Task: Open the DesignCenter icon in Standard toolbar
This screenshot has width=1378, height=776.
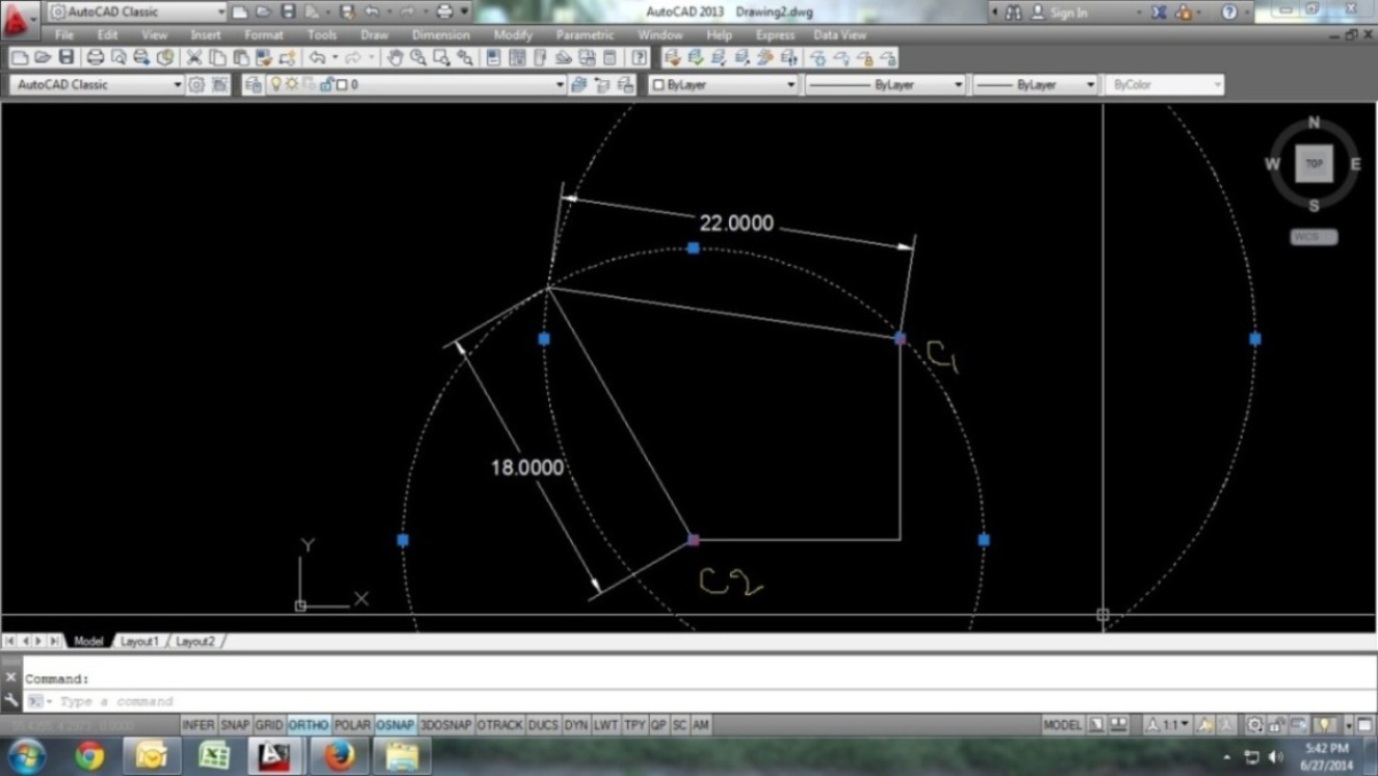Action: pyautogui.click(x=516, y=57)
